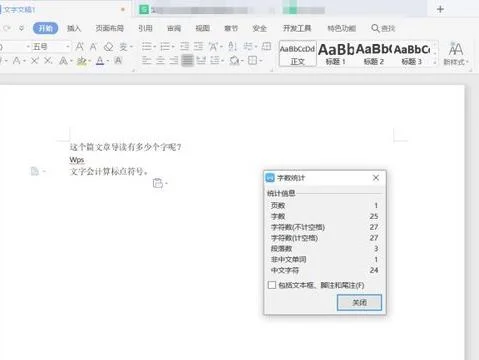Increase the paragraph indent

(198, 46)
